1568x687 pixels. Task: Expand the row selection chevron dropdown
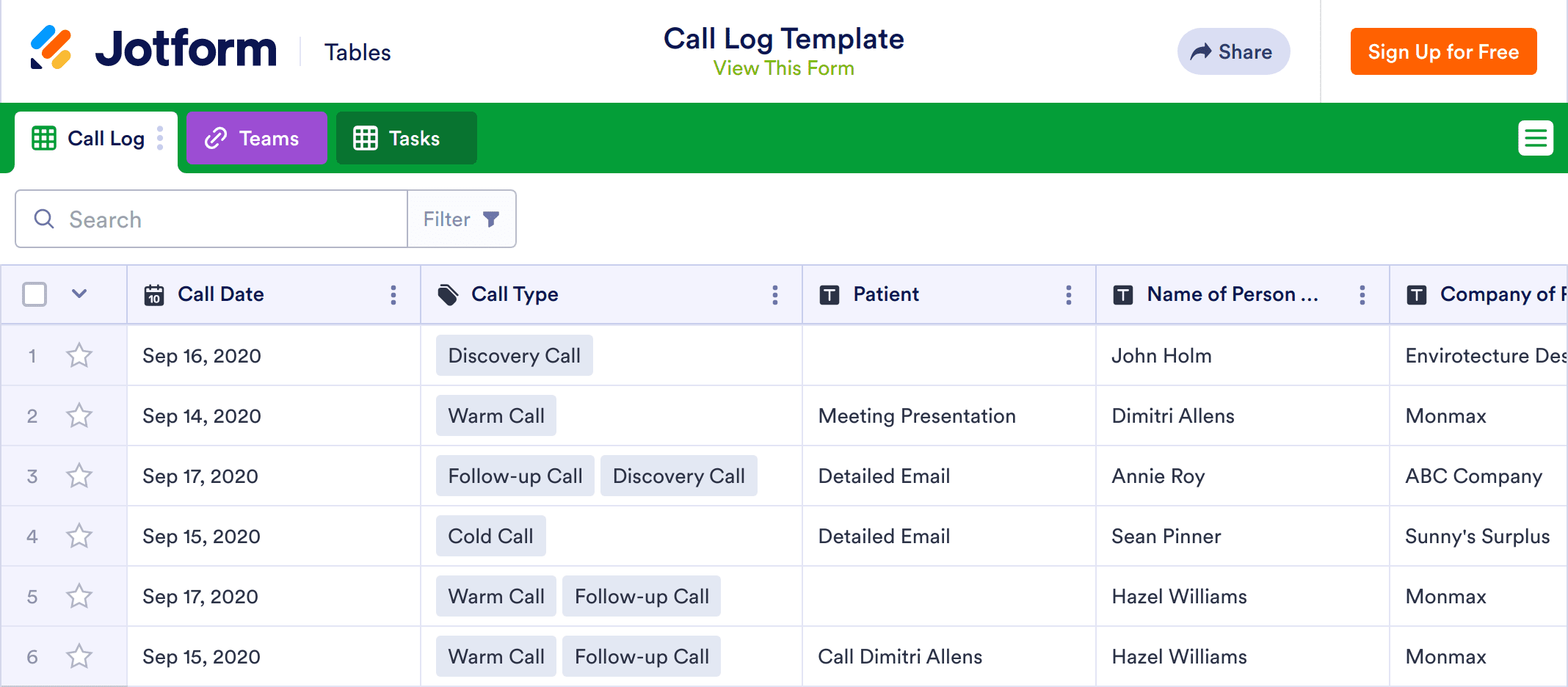pyautogui.click(x=79, y=294)
